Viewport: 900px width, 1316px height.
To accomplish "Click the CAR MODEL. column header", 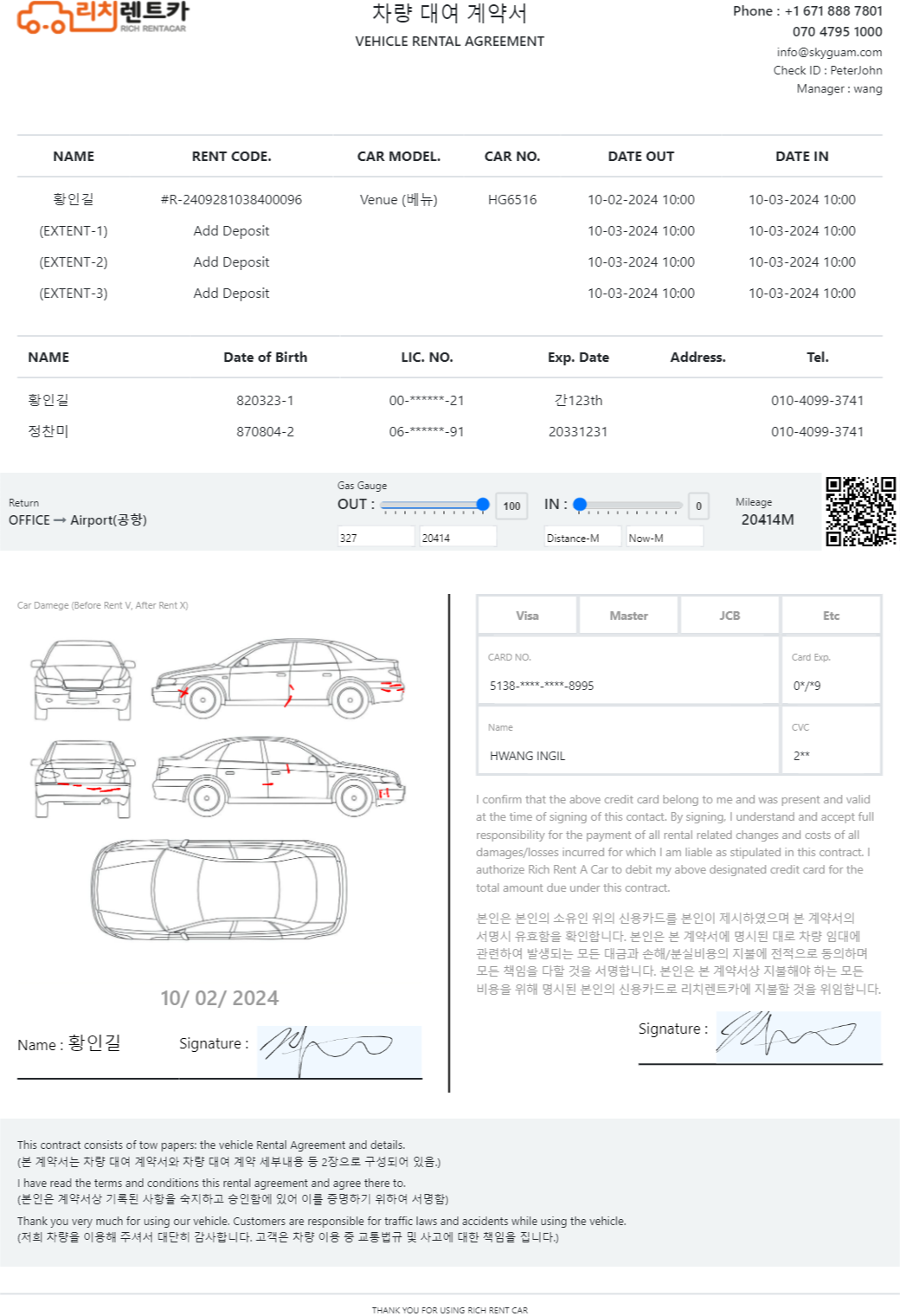I will click(x=399, y=157).
